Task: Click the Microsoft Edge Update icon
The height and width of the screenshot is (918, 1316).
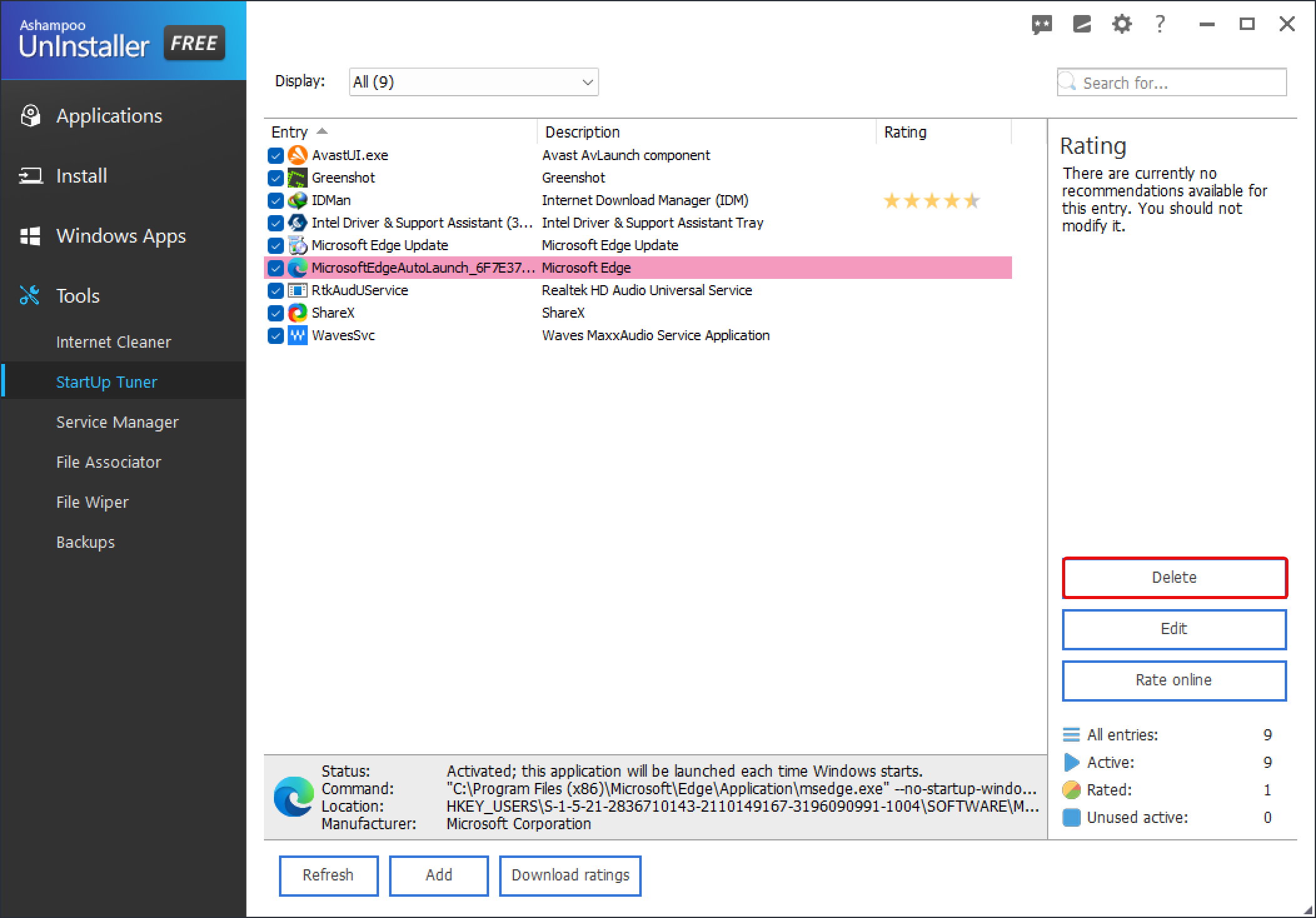Action: (x=298, y=245)
